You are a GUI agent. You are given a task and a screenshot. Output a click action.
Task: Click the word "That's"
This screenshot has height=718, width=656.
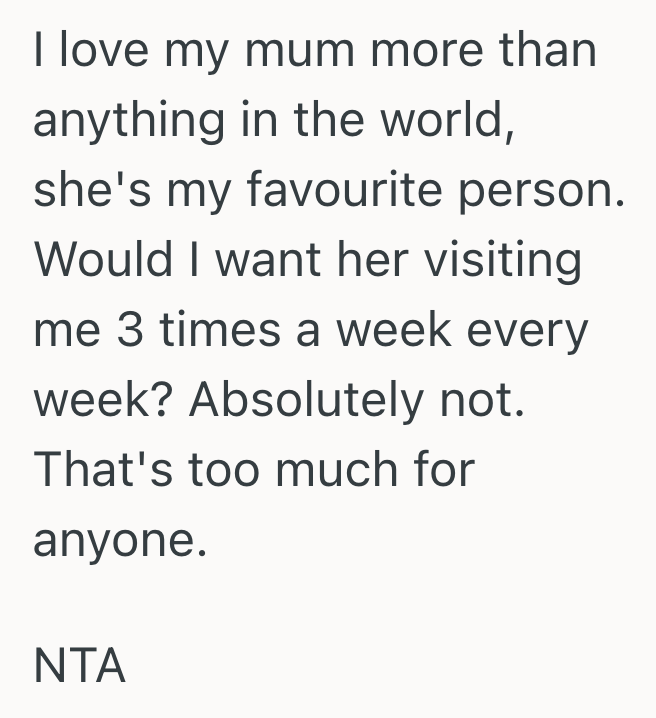(x=97, y=470)
